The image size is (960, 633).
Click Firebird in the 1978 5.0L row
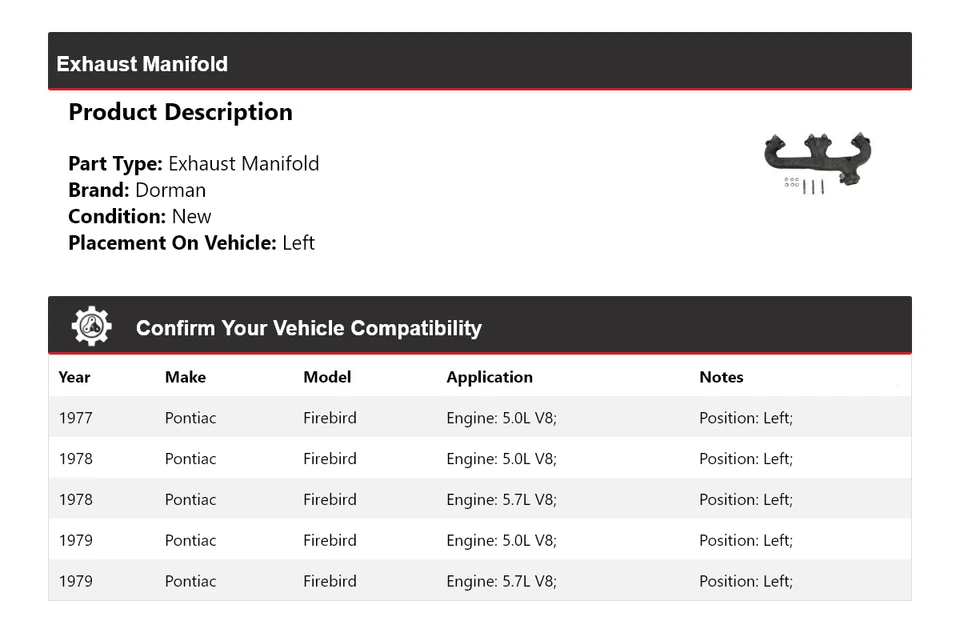329,459
